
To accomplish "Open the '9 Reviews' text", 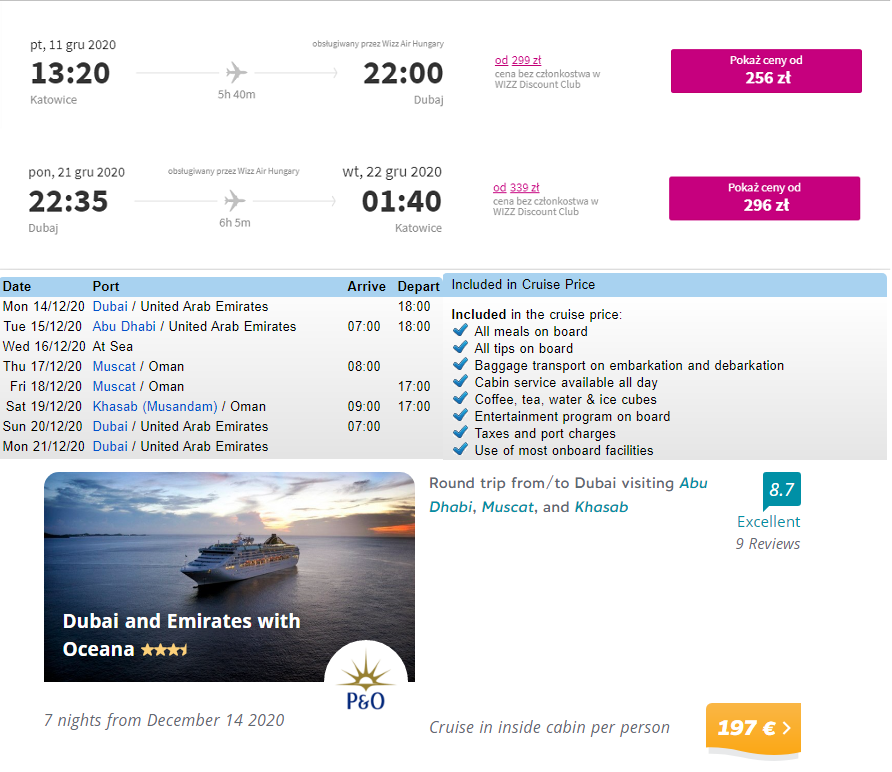I will (x=767, y=544).
